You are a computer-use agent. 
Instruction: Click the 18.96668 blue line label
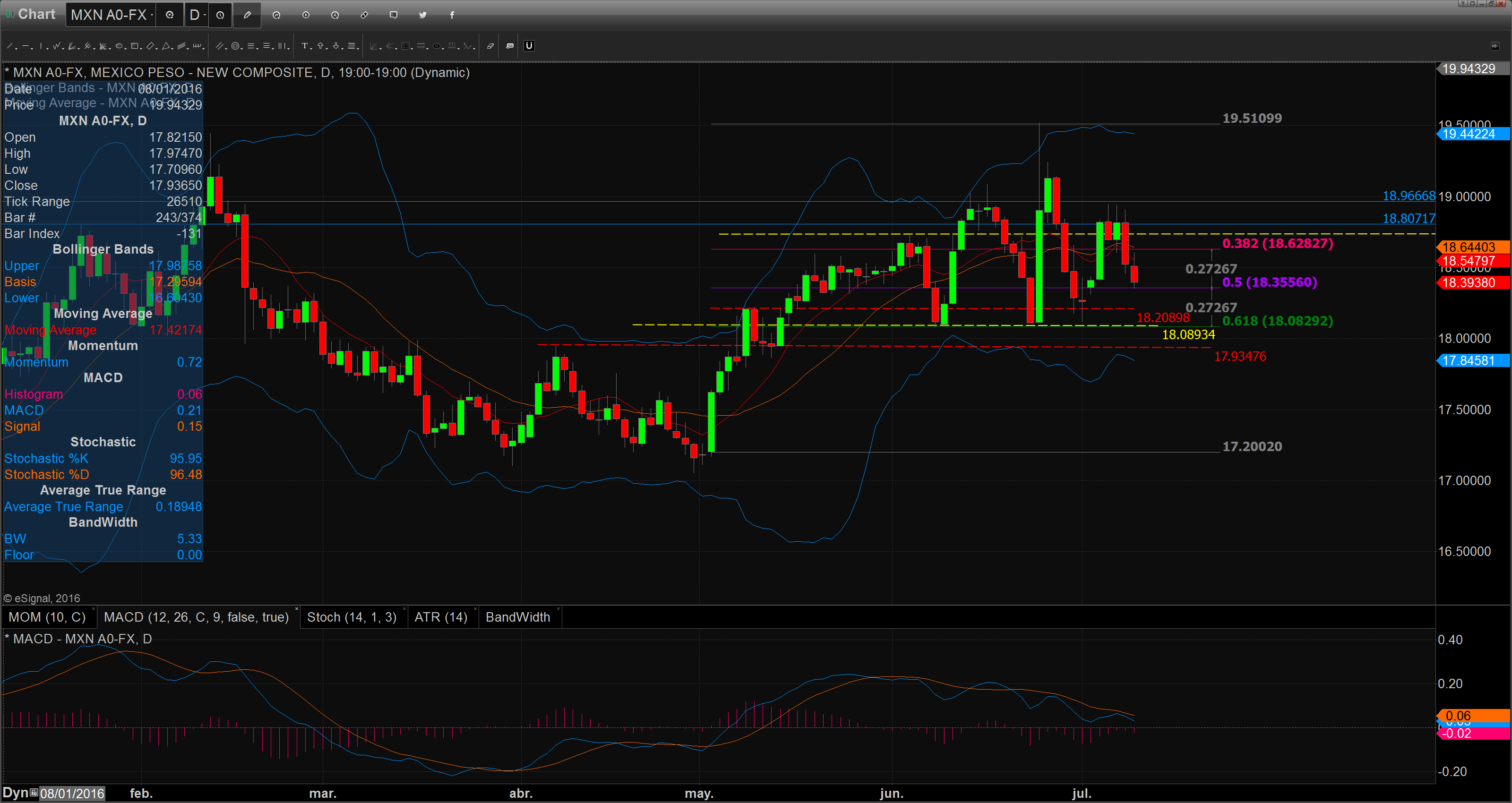point(1409,196)
